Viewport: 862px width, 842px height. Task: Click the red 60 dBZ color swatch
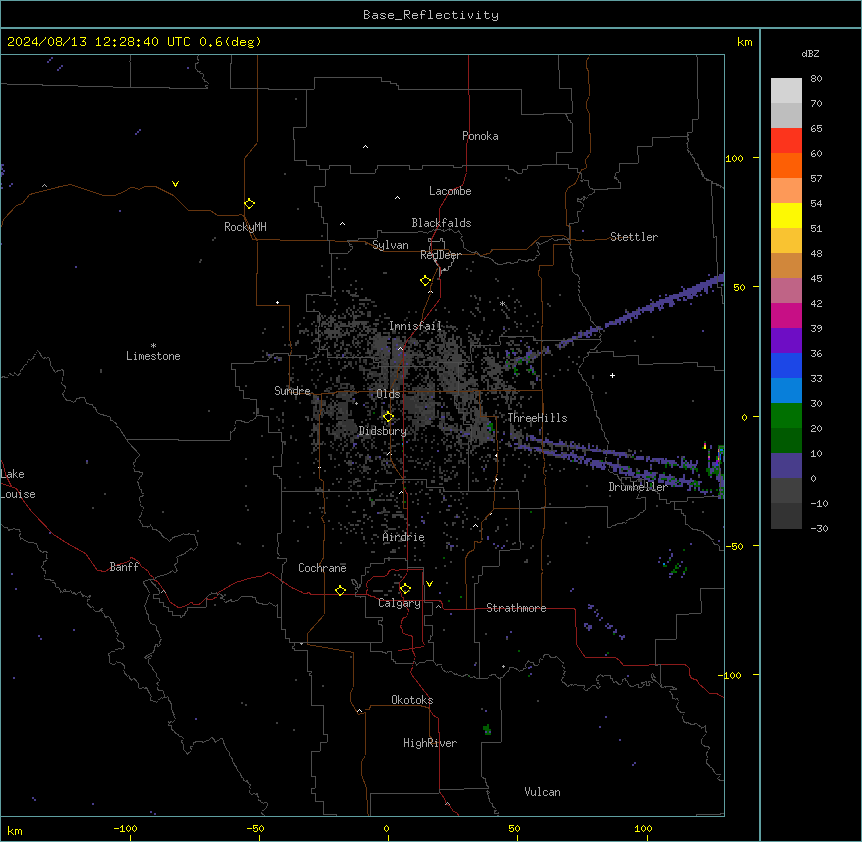click(x=786, y=141)
